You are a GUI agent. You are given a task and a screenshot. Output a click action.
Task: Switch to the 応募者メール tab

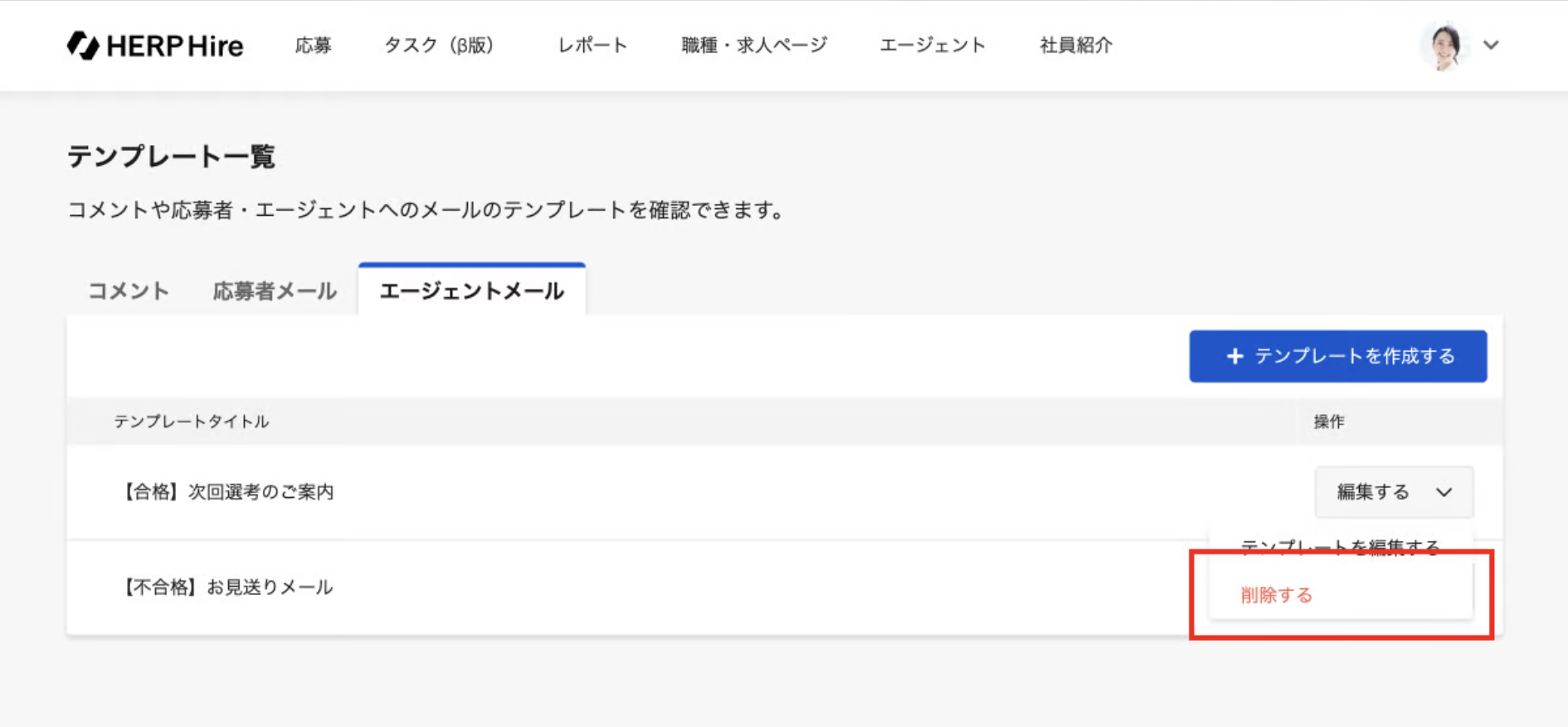click(x=275, y=291)
